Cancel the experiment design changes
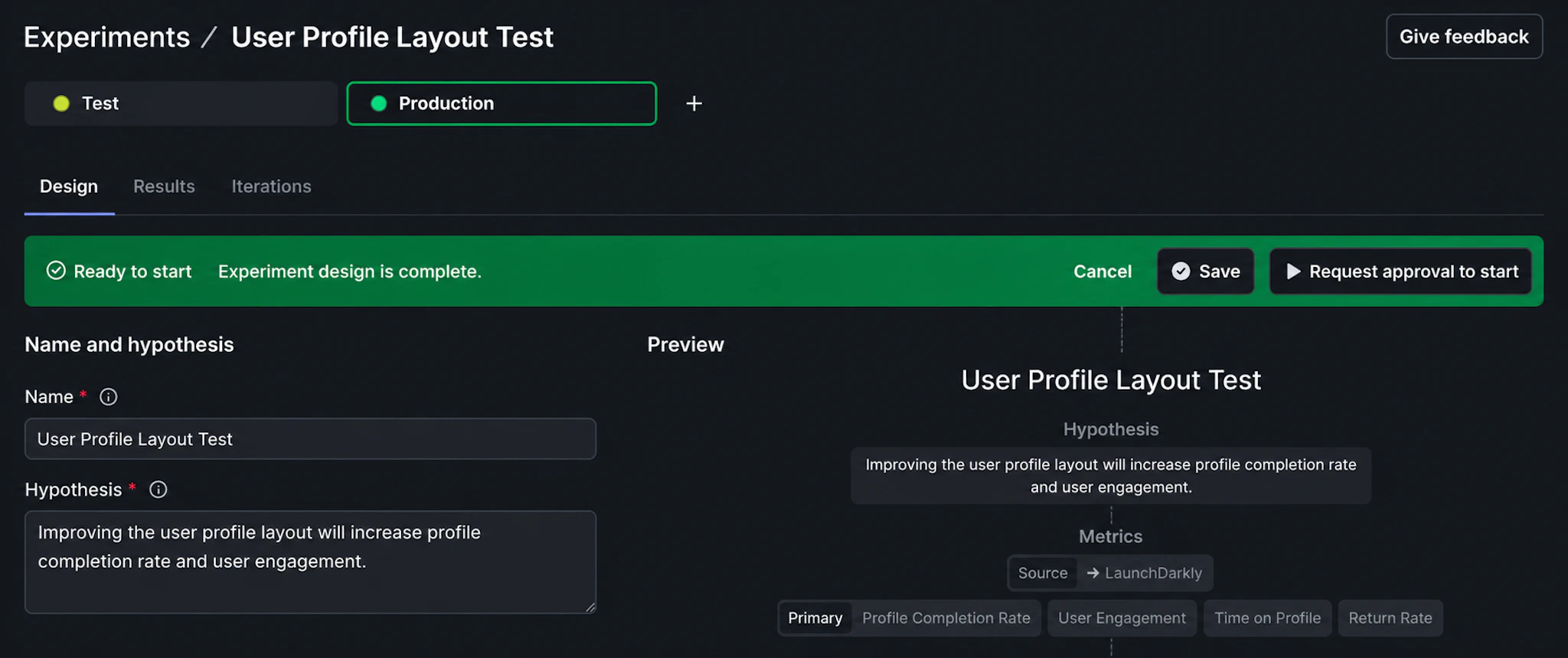 click(1102, 272)
